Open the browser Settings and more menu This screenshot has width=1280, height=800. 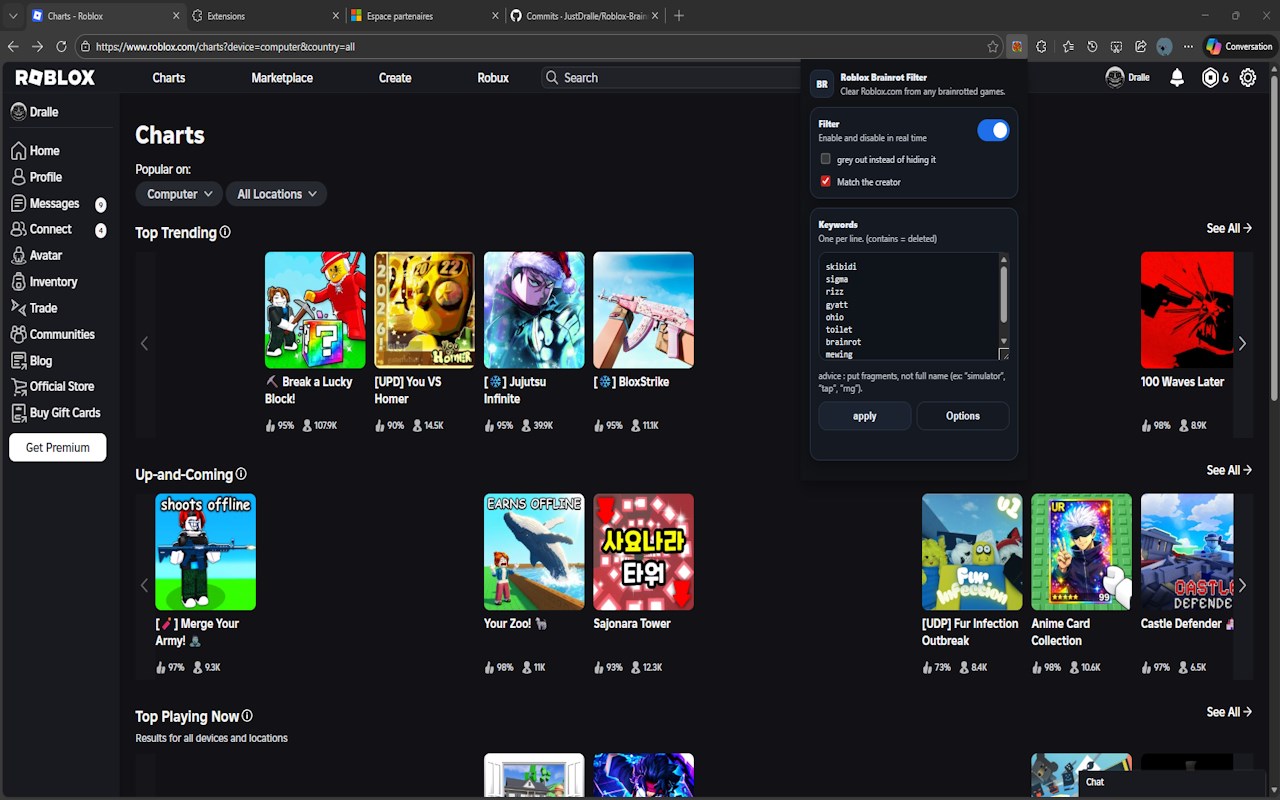pos(1188,46)
